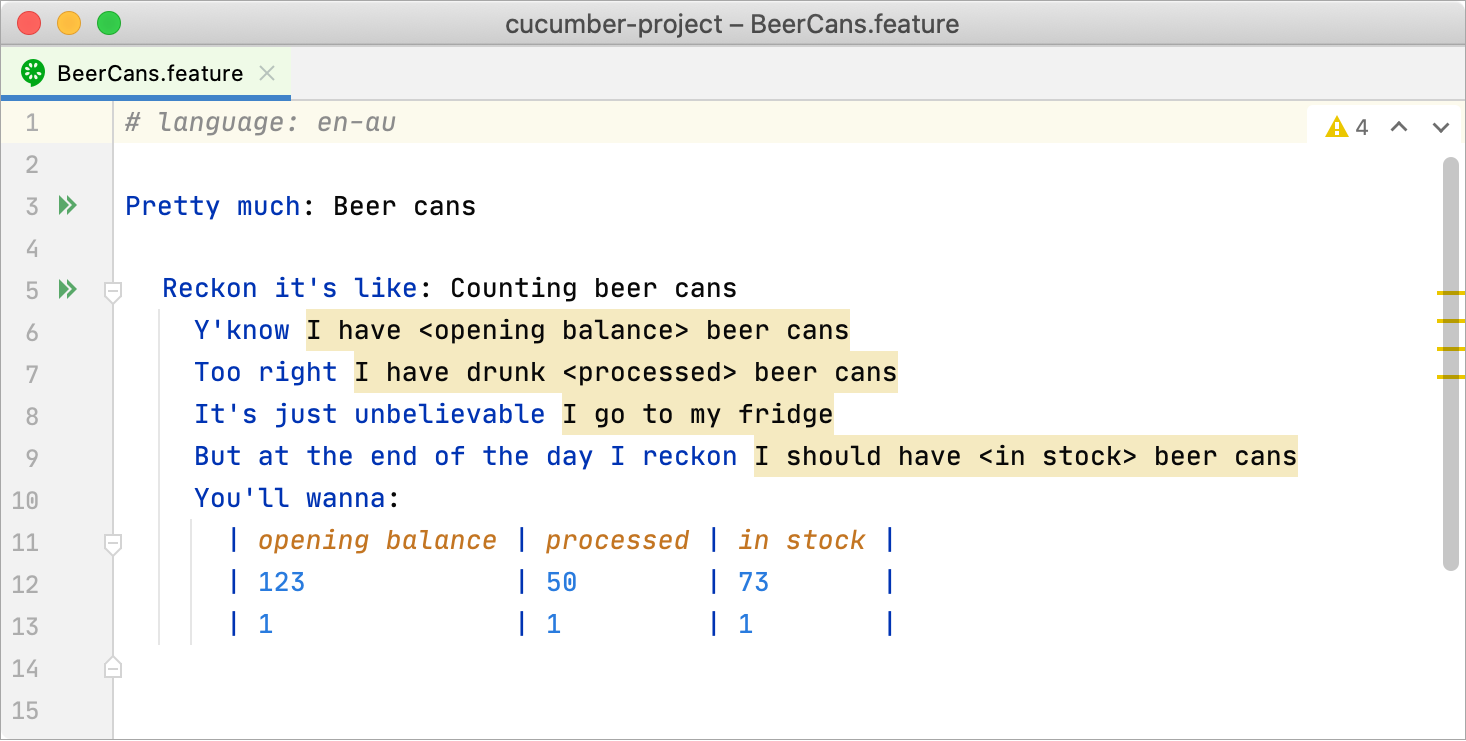Click the cucumber-project window title bar
This screenshot has height=741, width=1466.
733,23
